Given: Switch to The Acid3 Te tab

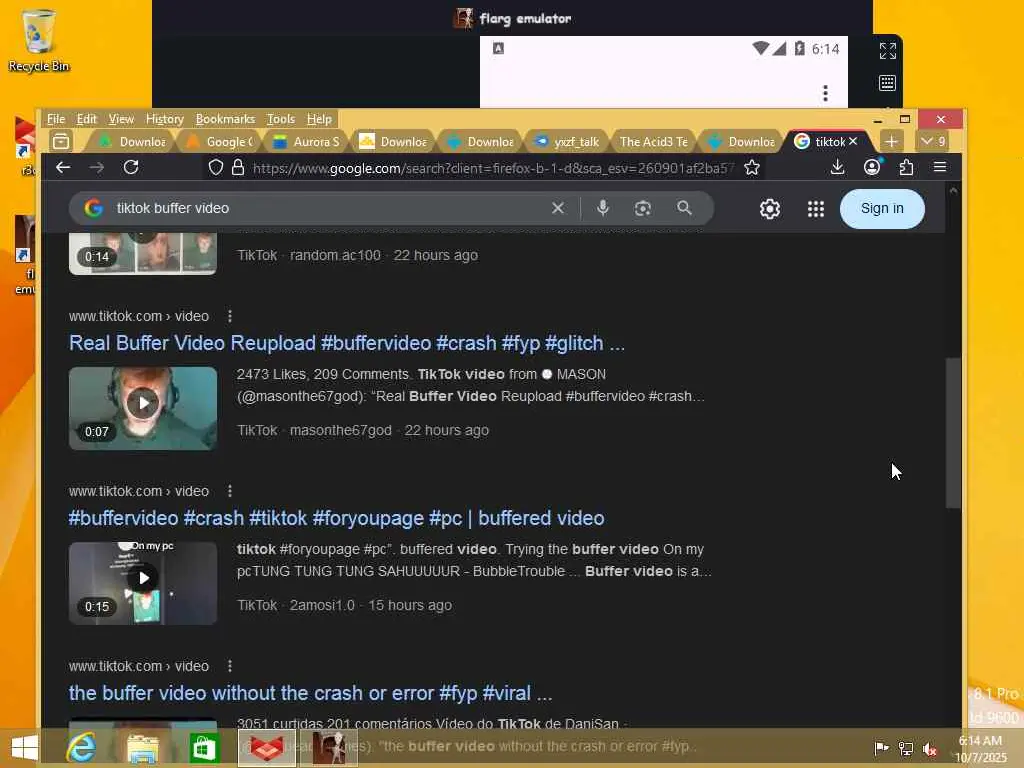Looking at the screenshot, I should click(x=653, y=141).
